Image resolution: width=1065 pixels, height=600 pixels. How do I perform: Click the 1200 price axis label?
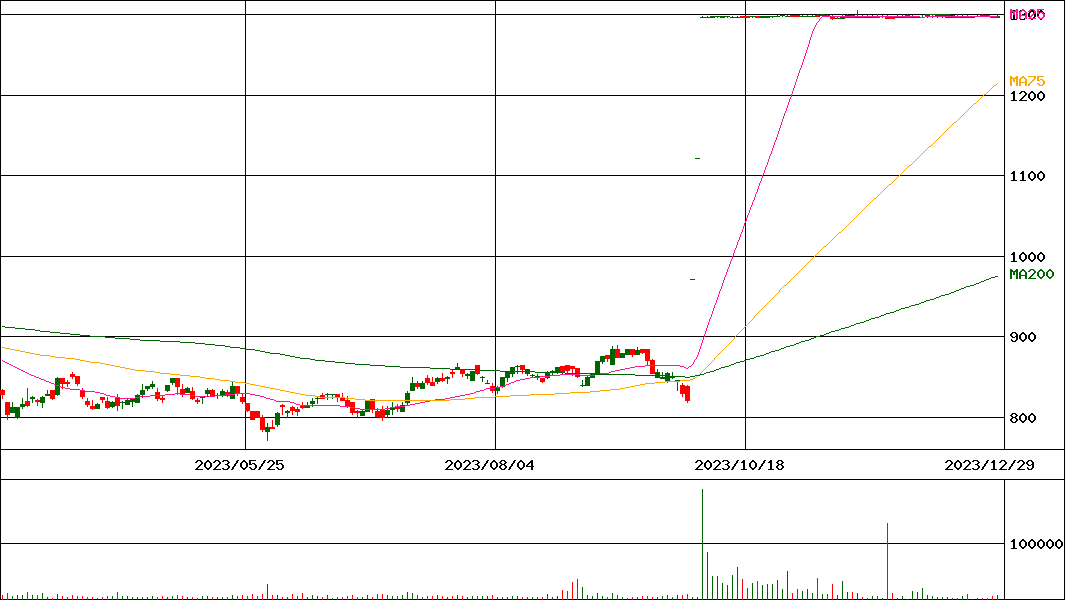click(x=1027, y=96)
